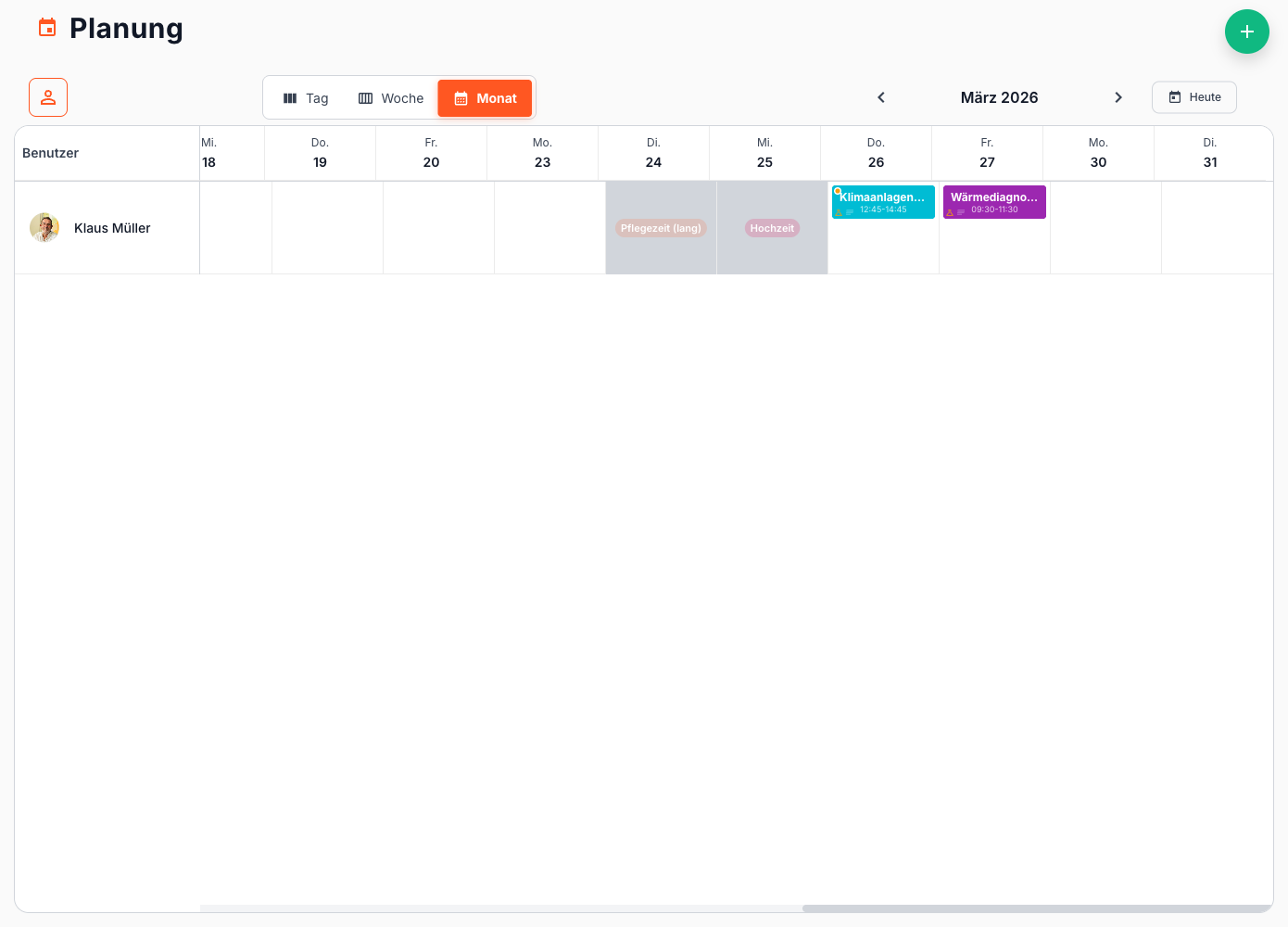1288x927 pixels.
Task: Click the orange status dot on Klimaanlagen
Action: point(838,191)
